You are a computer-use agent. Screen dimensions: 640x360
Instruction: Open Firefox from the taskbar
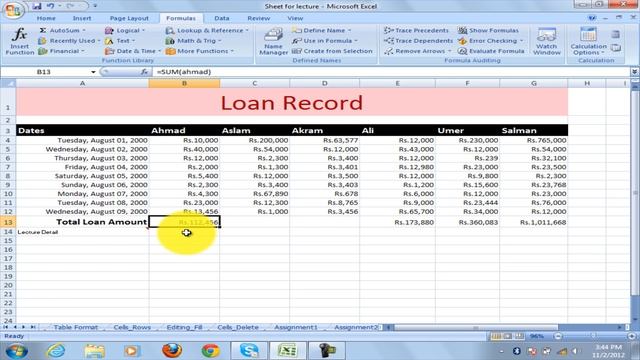pos(172,351)
